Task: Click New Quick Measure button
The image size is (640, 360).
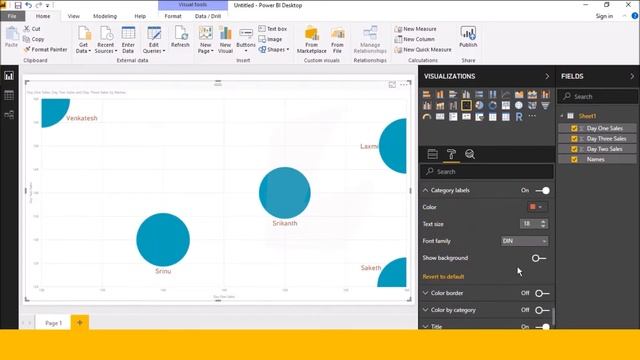Action: point(423,49)
